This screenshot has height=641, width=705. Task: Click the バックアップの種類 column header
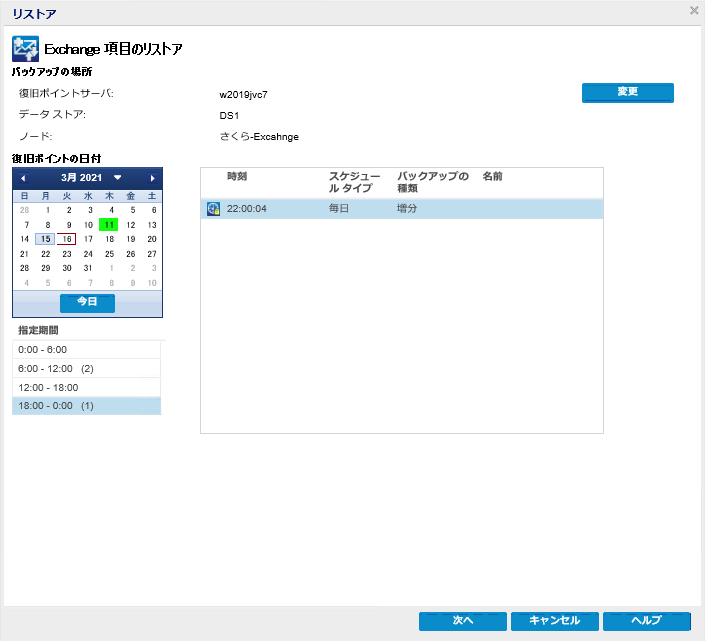click(x=433, y=182)
